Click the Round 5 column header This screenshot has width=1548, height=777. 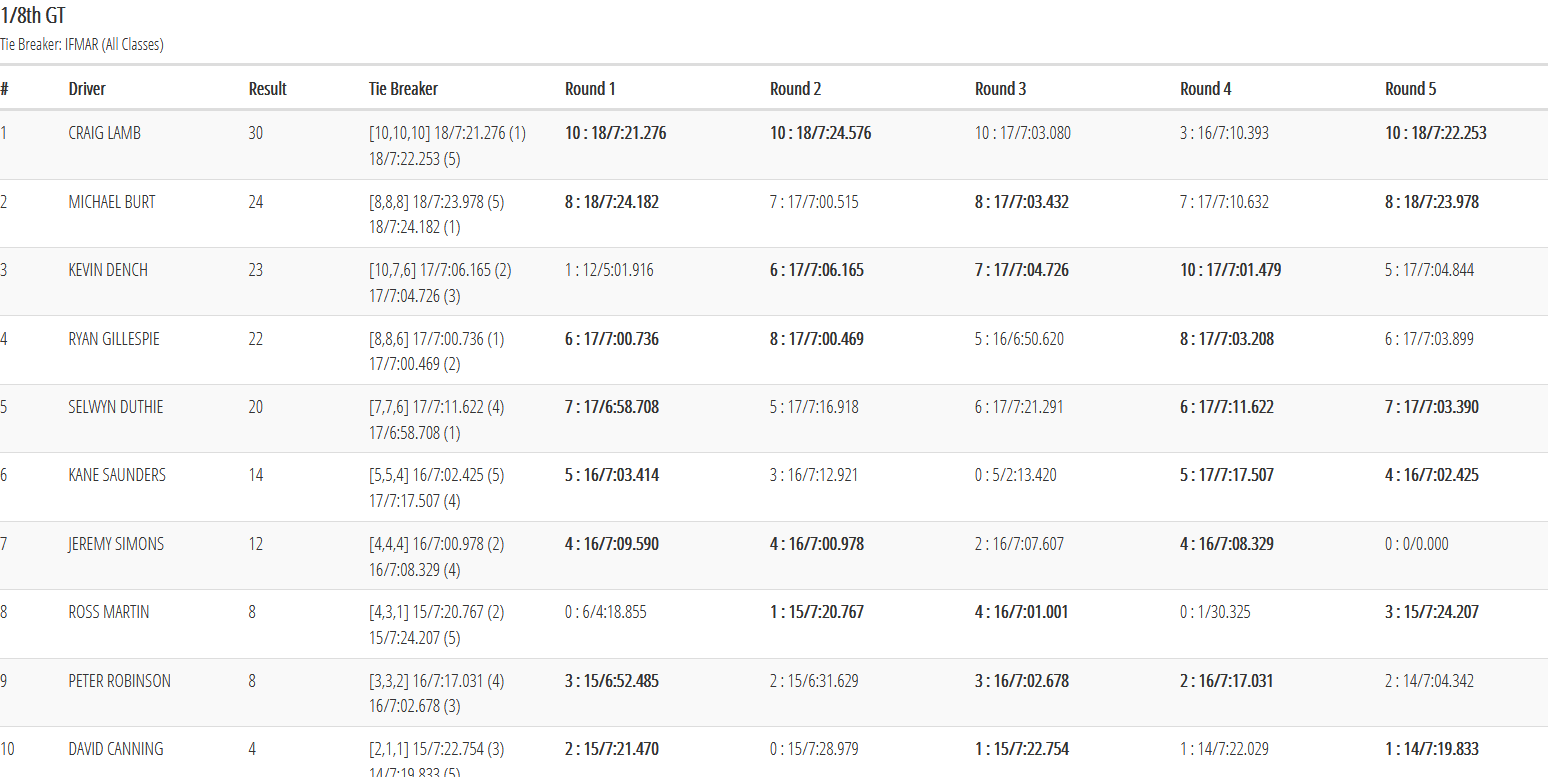(1411, 89)
